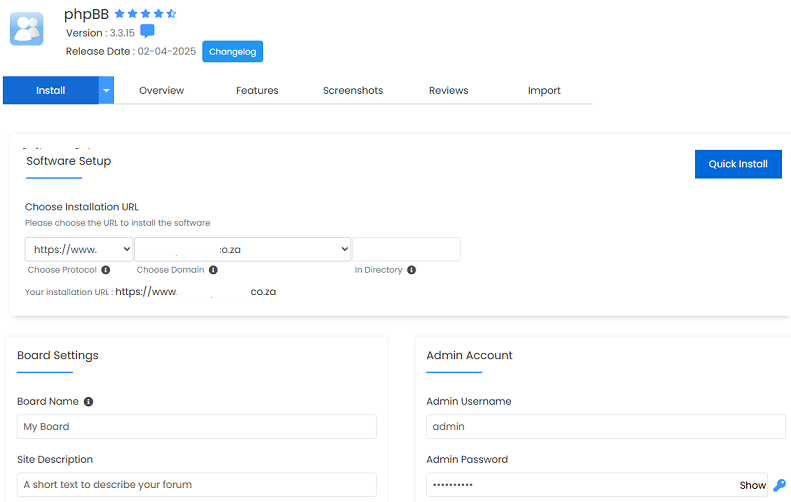Click the Admin Password field
This screenshot has width=791, height=502.
pos(597,485)
